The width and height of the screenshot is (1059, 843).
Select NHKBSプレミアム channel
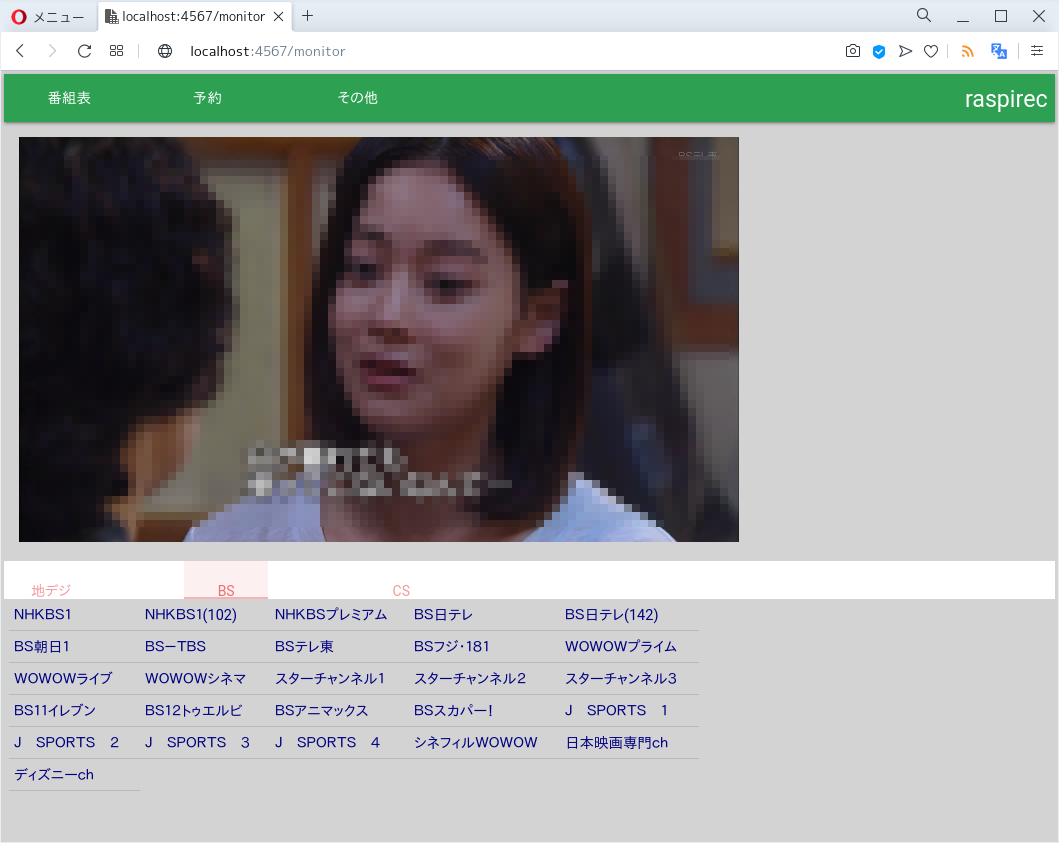tap(331, 615)
